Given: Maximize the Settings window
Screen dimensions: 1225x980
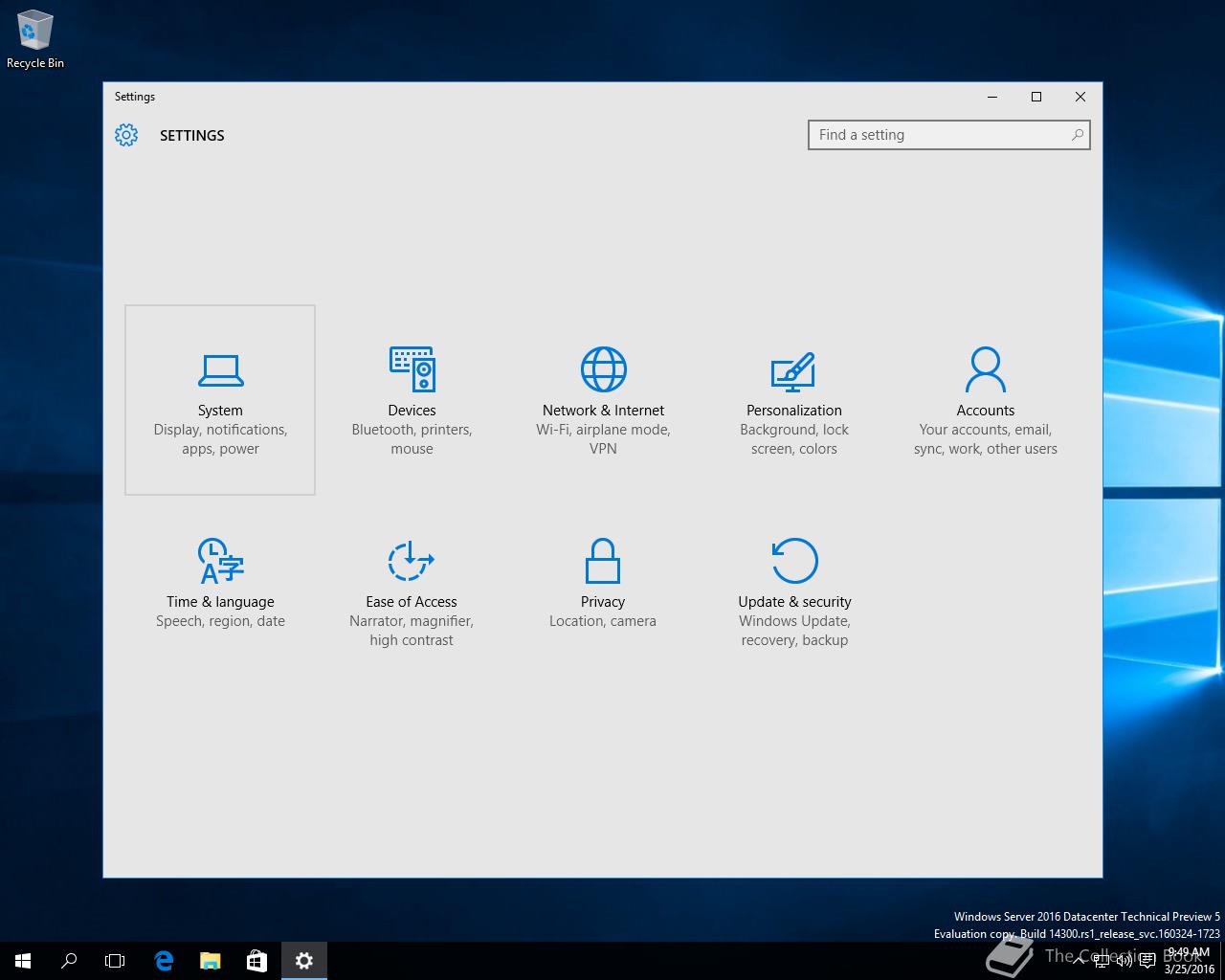Looking at the screenshot, I should tap(1036, 97).
